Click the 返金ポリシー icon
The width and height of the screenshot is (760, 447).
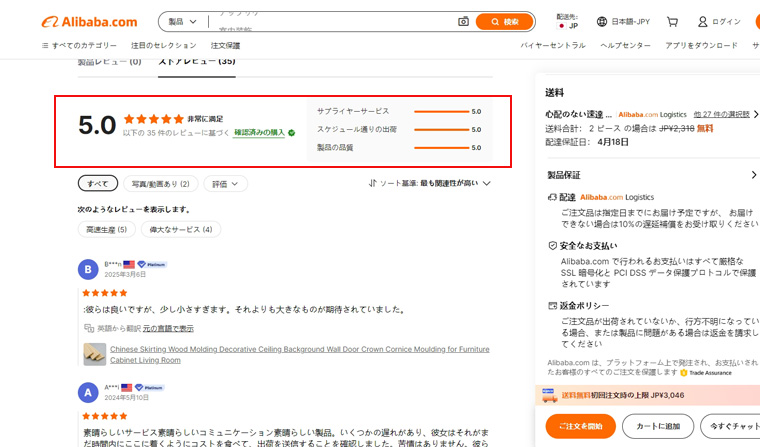click(x=552, y=305)
